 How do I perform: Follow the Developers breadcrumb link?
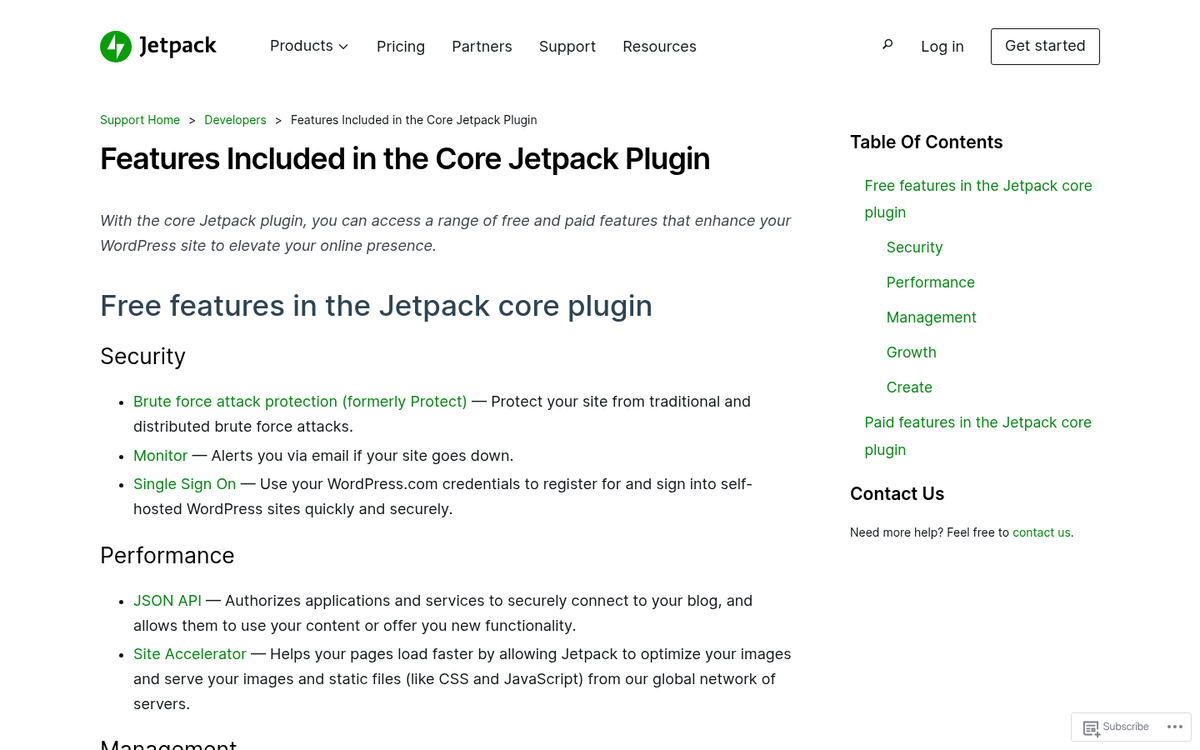click(x=235, y=119)
